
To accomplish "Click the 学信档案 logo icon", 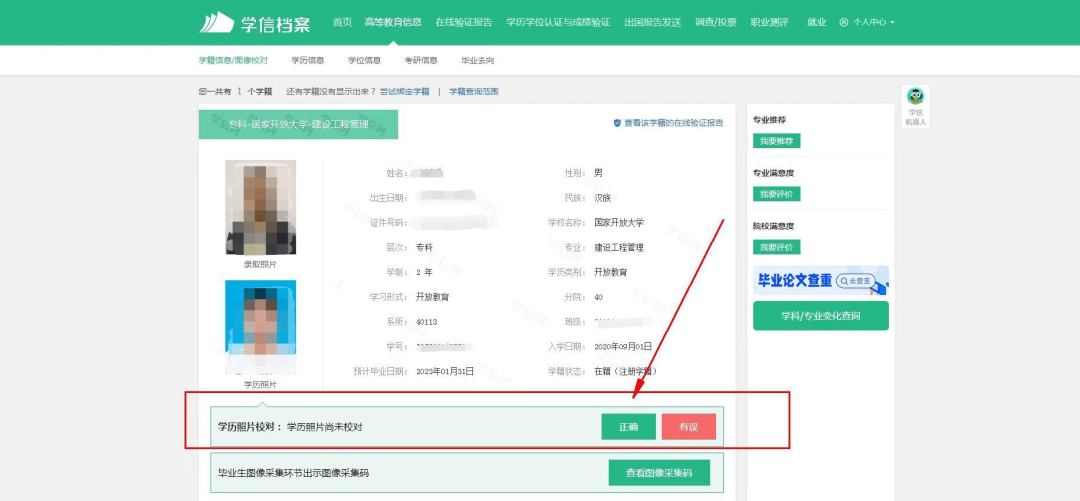I will (x=216, y=23).
